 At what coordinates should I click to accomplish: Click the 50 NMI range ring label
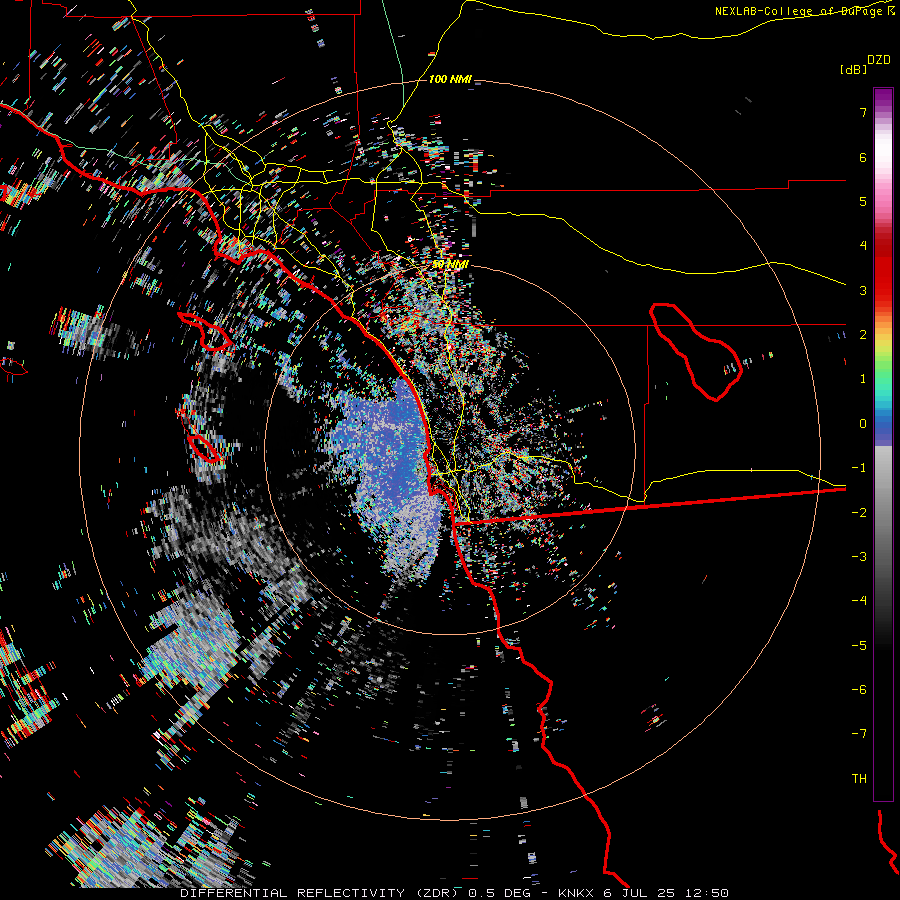point(450,265)
